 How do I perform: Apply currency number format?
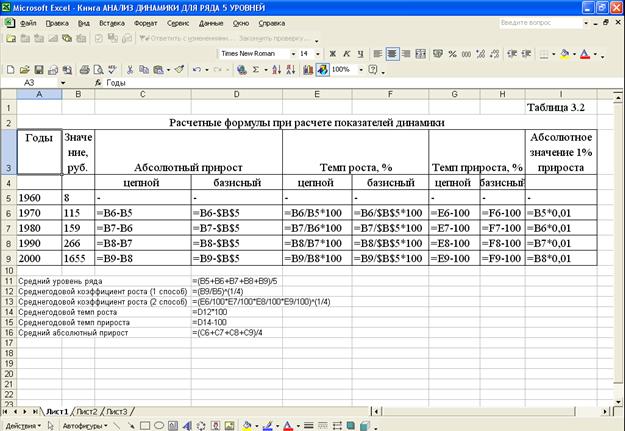tap(438, 54)
